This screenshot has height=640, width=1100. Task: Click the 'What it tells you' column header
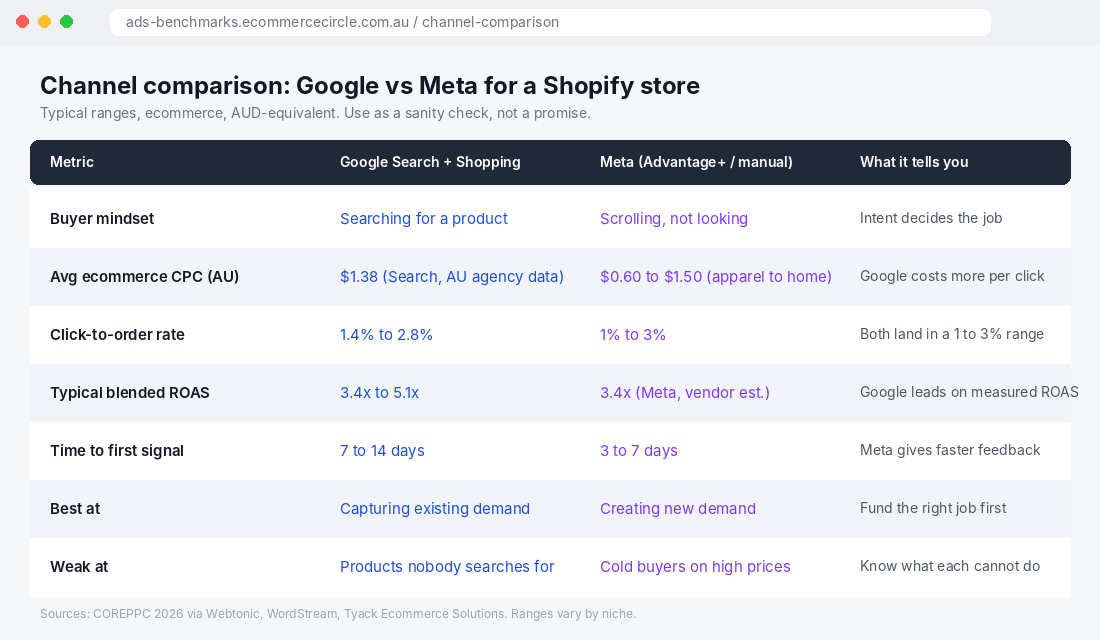pos(914,162)
